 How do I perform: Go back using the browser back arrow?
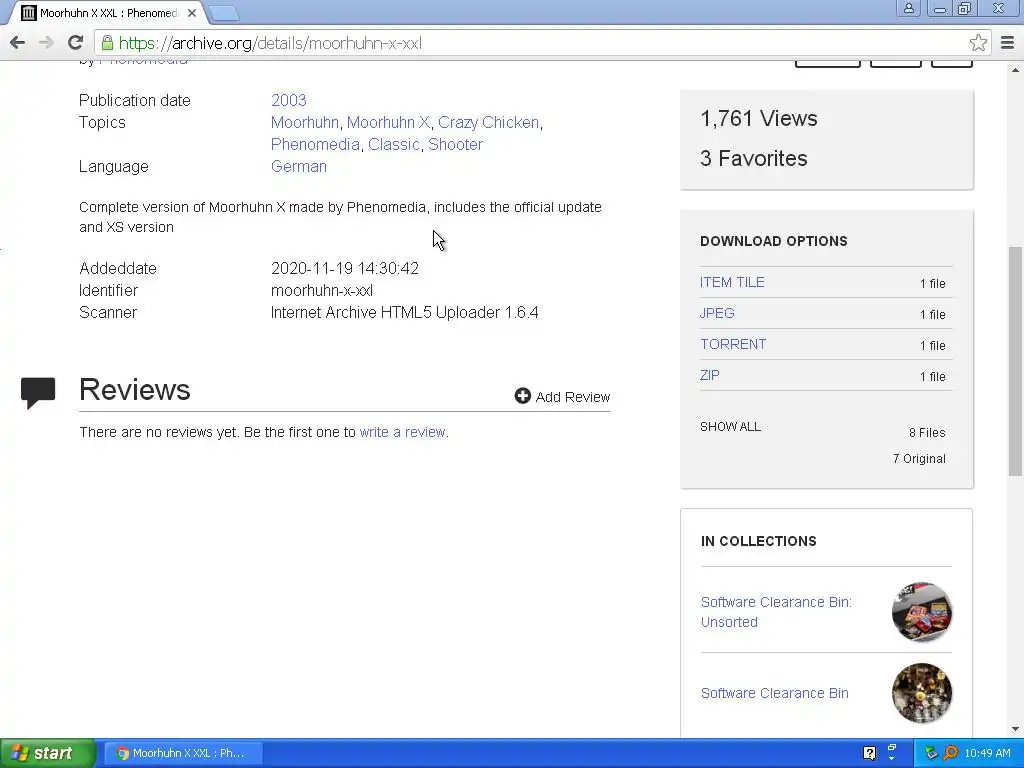(18, 43)
